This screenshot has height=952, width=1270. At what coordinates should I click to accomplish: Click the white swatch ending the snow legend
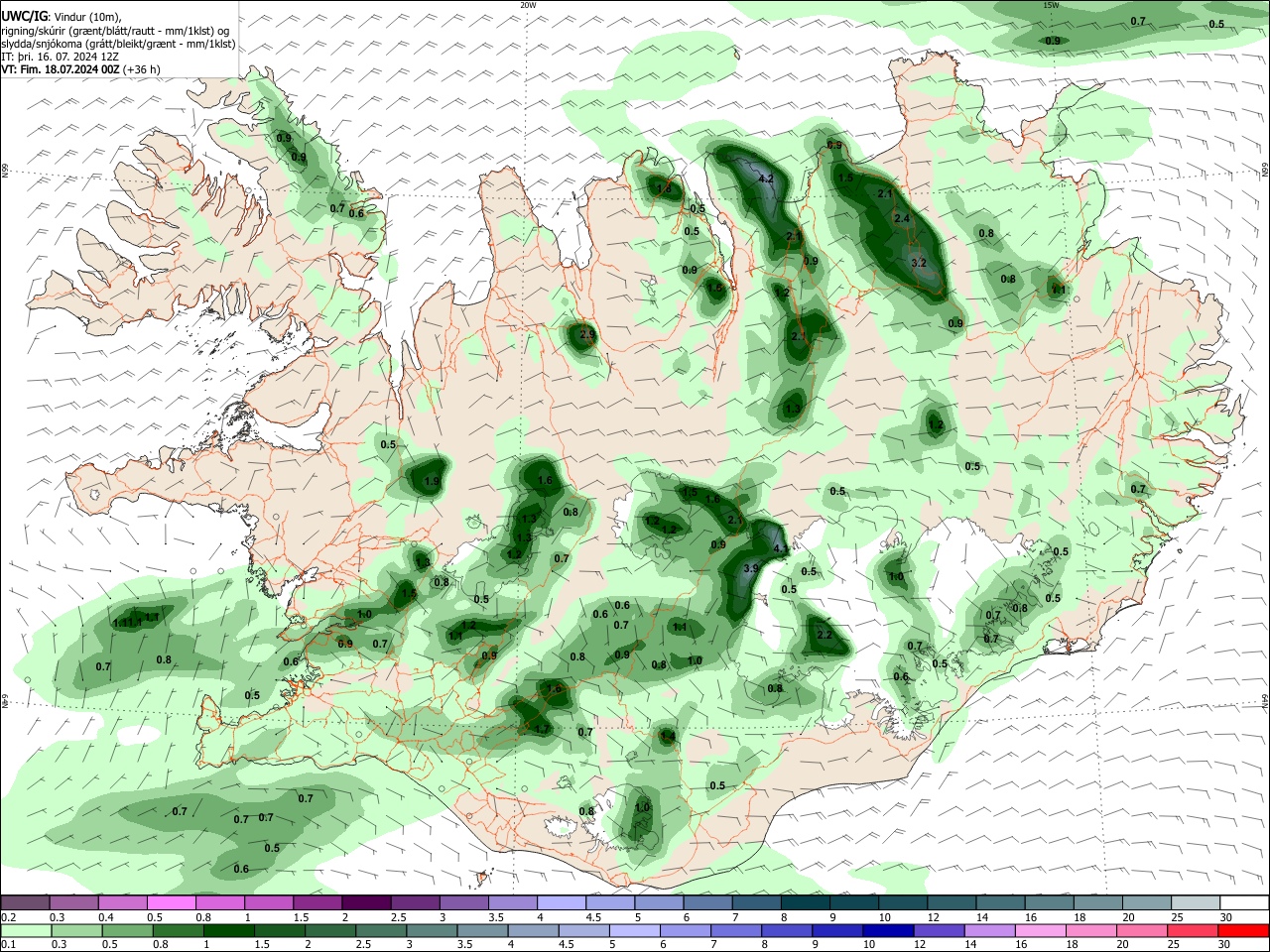click(1243, 902)
